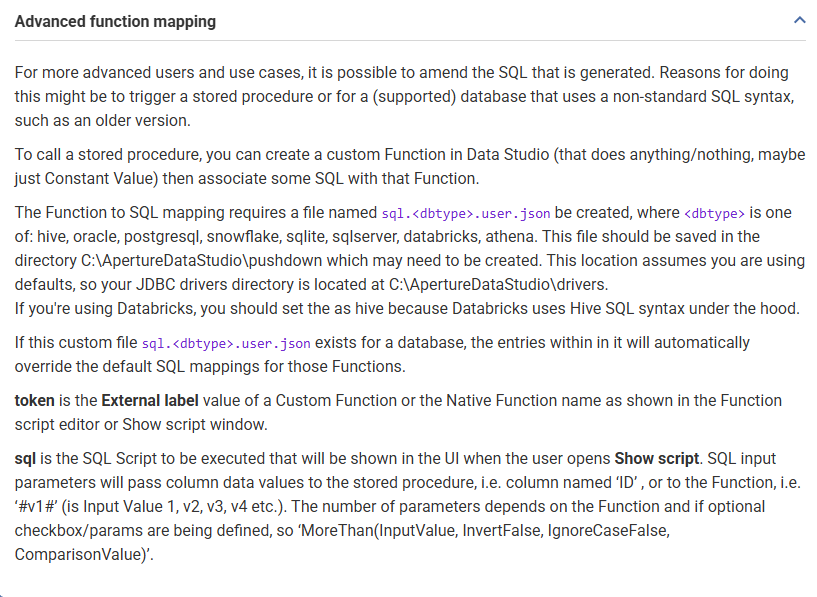Click the 'To call a stored procedure' sentence
817x597 pixels.
point(410,167)
